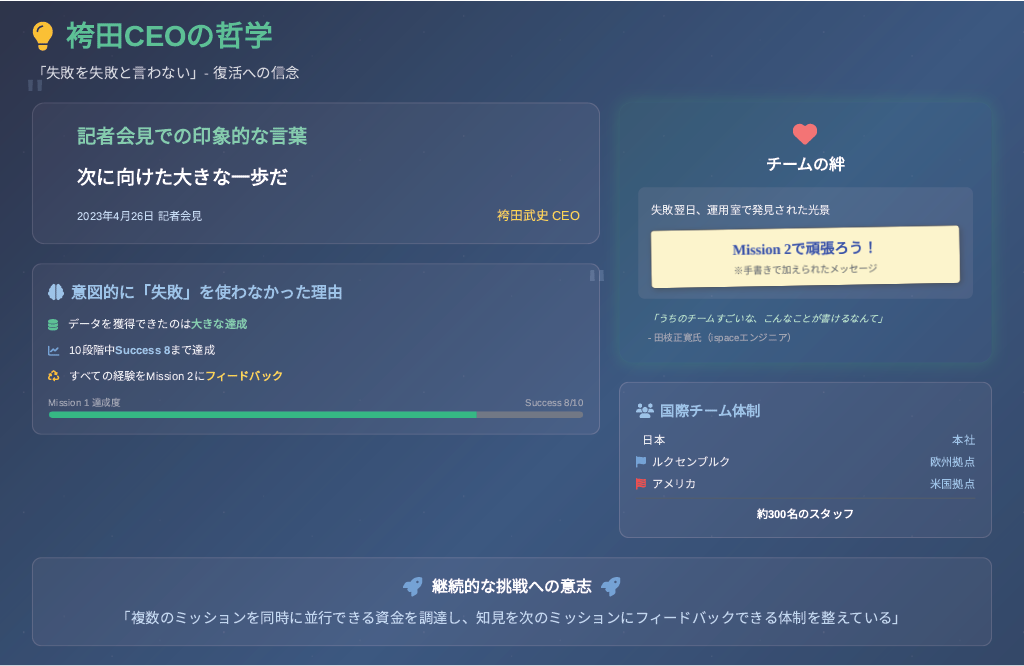Click the quote 次に向けた大きな一歩だ

pos(182,177)
